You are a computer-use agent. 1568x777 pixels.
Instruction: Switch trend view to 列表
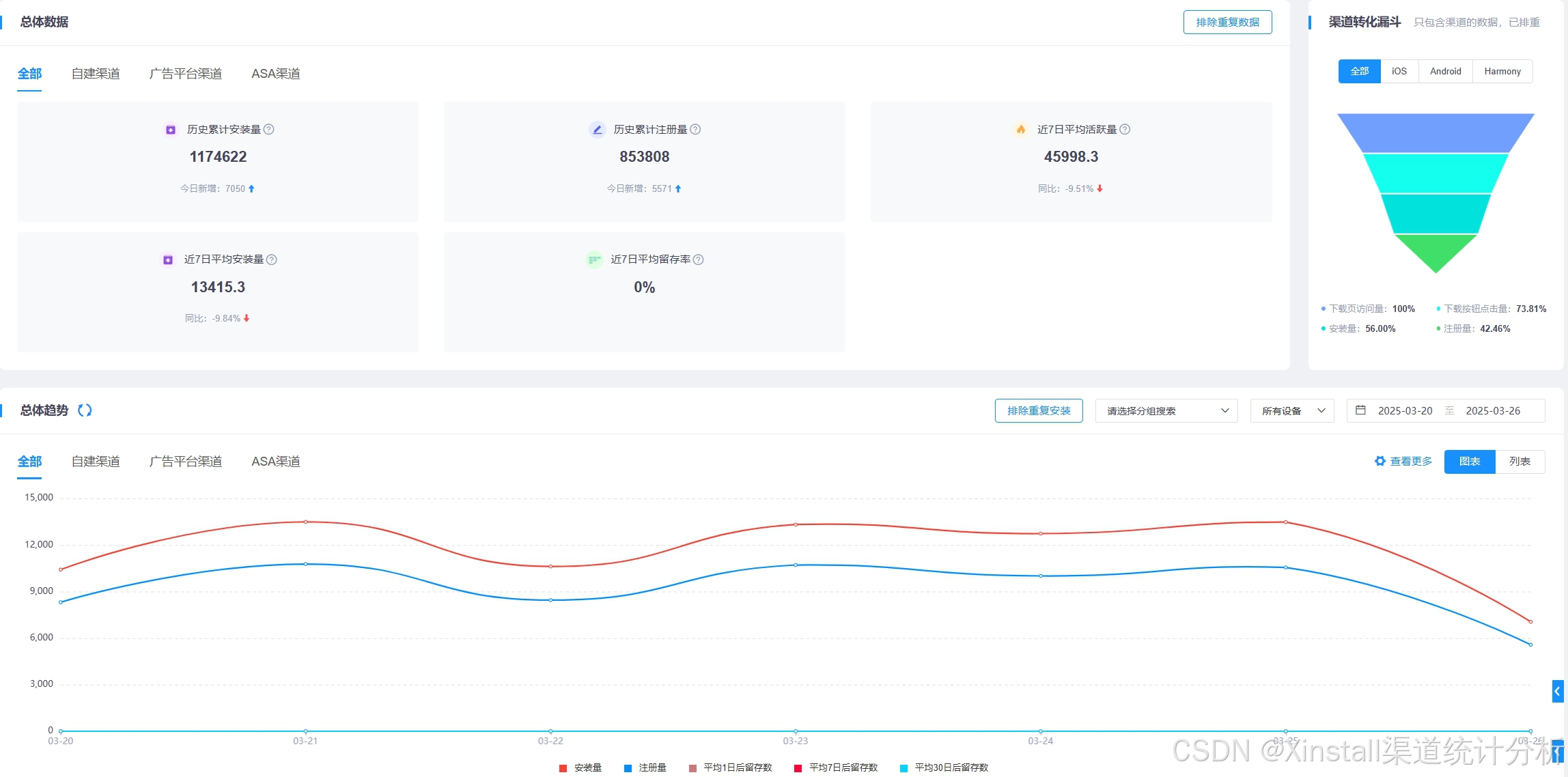(1520, 462)
